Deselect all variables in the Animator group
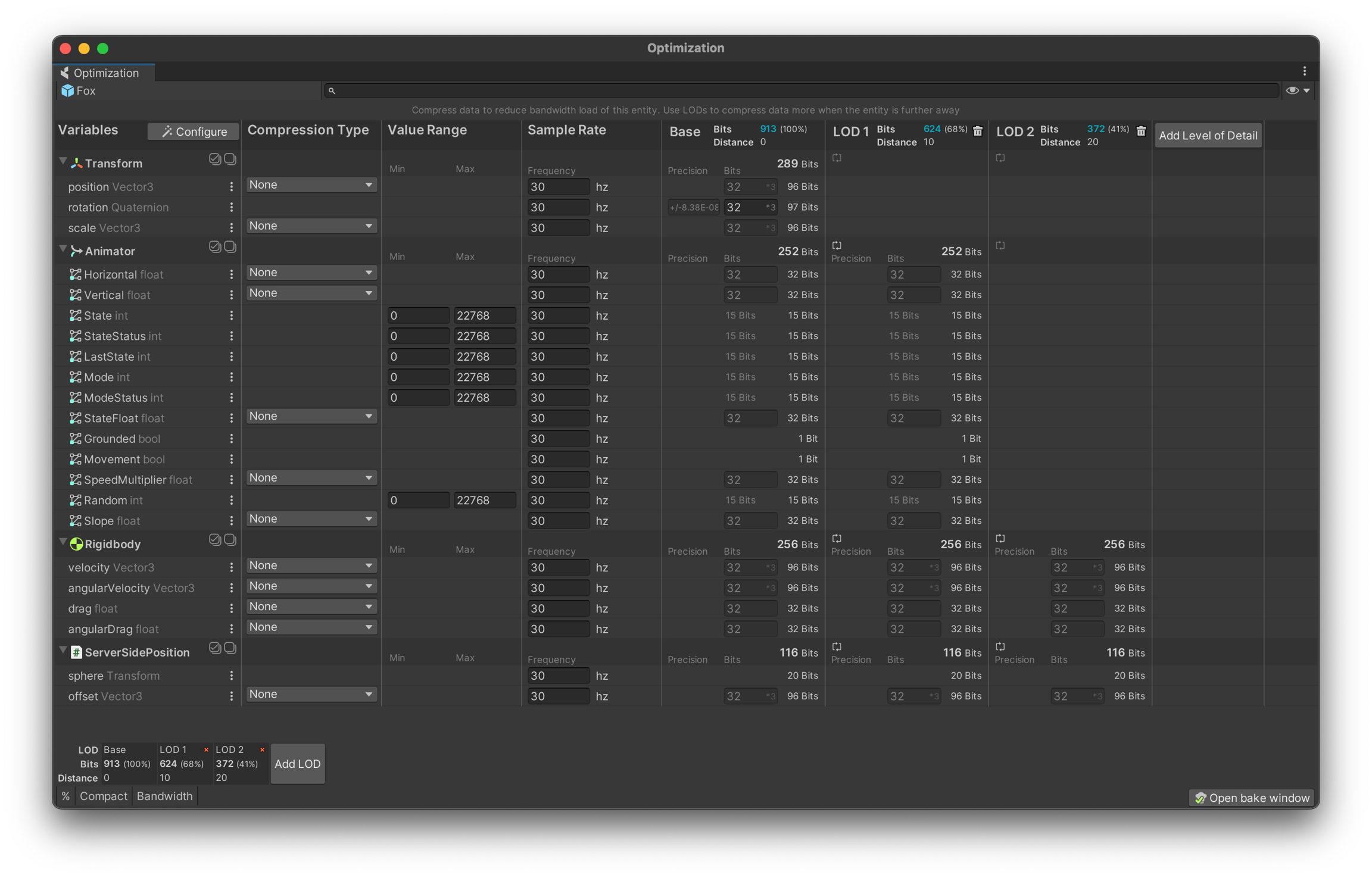The height and width of the screenshot is (878, 1372). [230, 246]
